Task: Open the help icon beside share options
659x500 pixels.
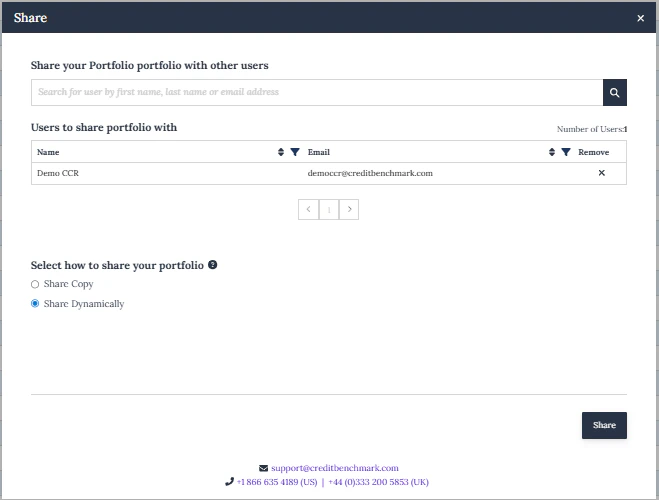Action: click(213, 265)
